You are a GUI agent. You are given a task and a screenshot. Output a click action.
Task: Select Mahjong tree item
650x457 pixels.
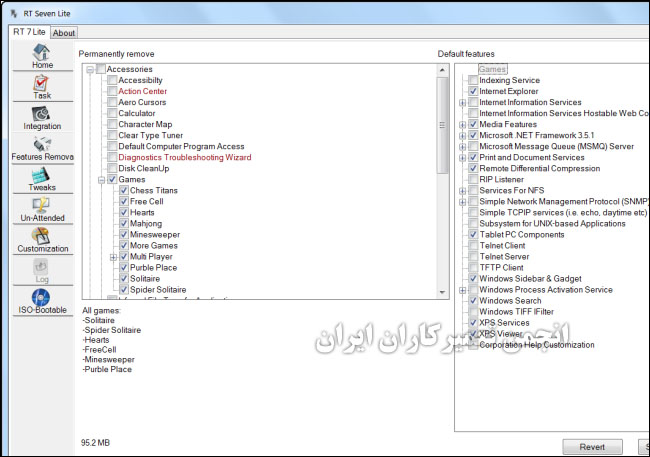tap(146, 224)
